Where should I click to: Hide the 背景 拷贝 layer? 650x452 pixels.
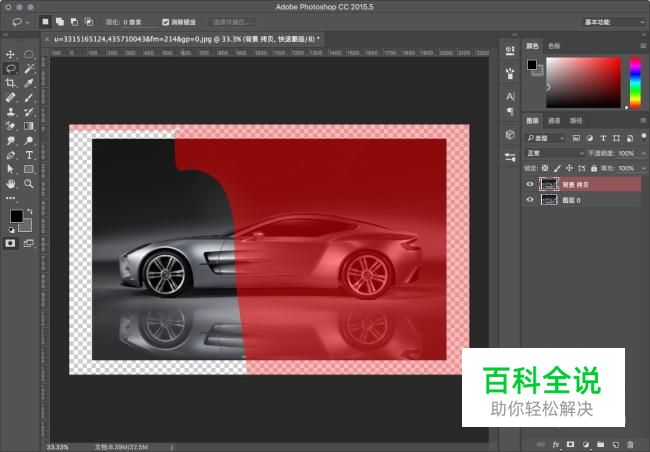pos(530,184)
